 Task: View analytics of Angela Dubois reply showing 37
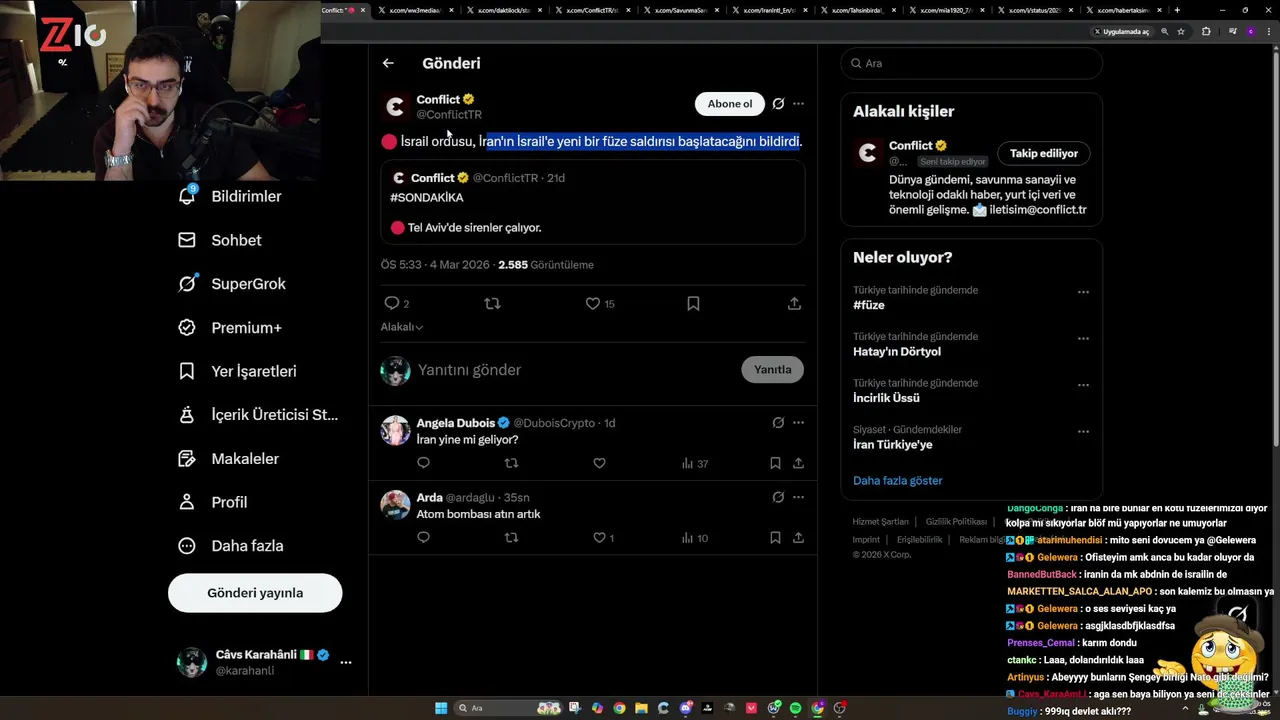point(695,464)
